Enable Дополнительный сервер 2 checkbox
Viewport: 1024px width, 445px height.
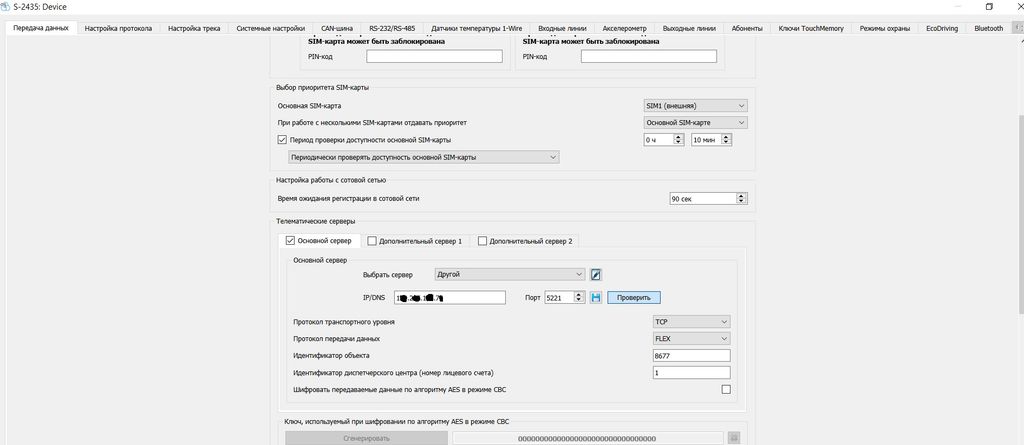[483, 241]
